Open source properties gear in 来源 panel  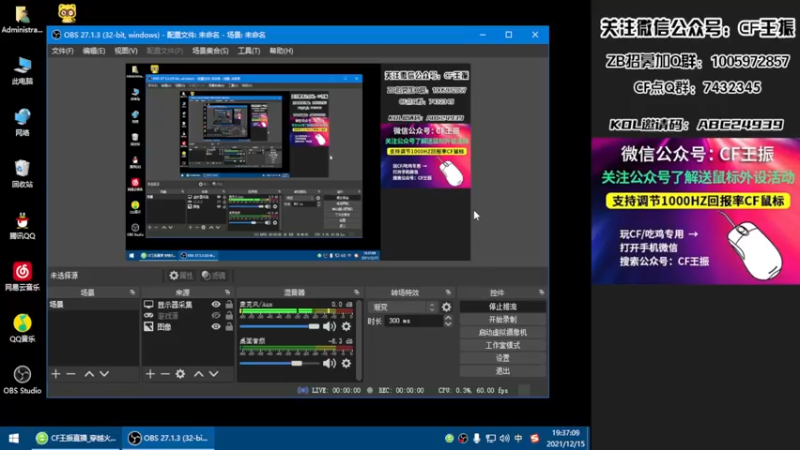(180, 374)
